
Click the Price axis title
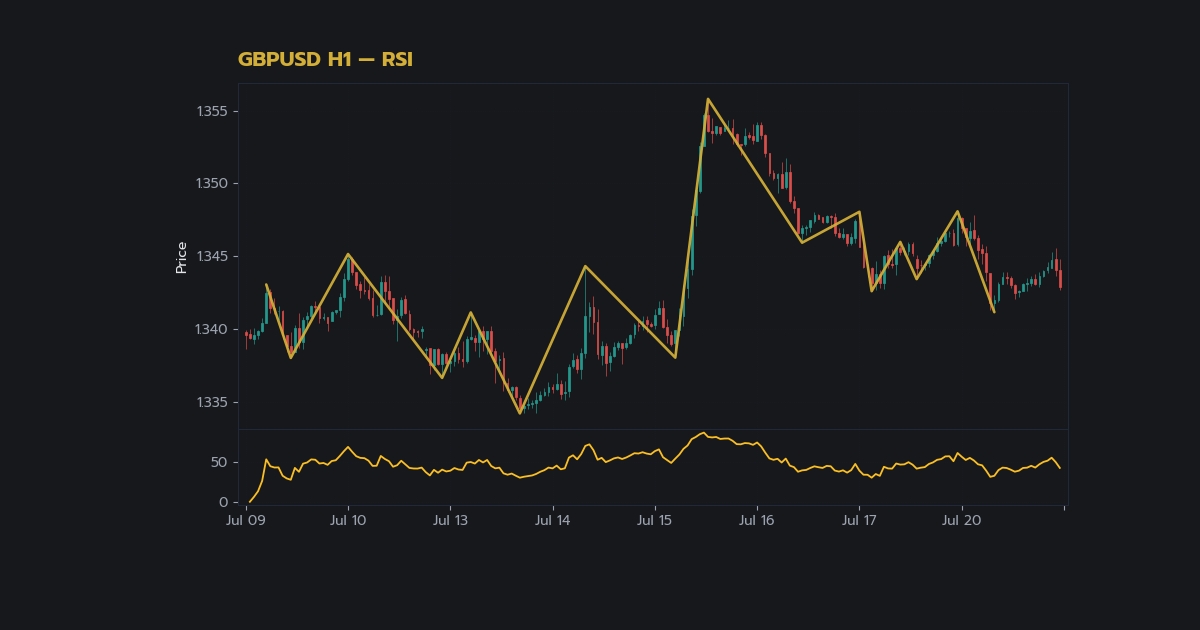click(181, 257)
